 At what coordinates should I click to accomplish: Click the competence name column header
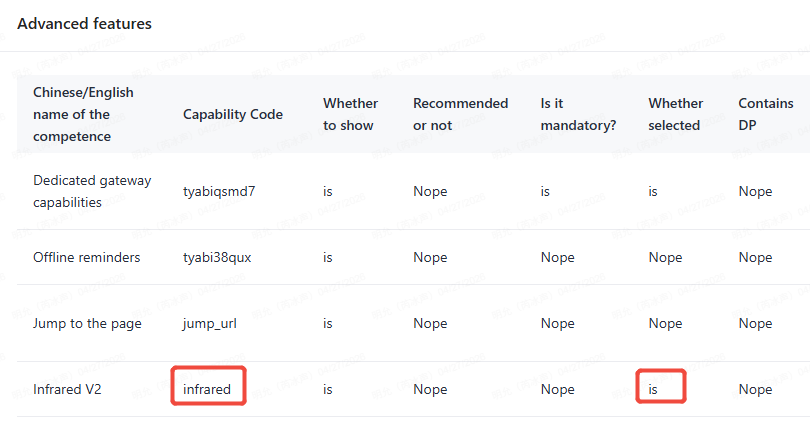pyautogui.click(x=83, y=114)
